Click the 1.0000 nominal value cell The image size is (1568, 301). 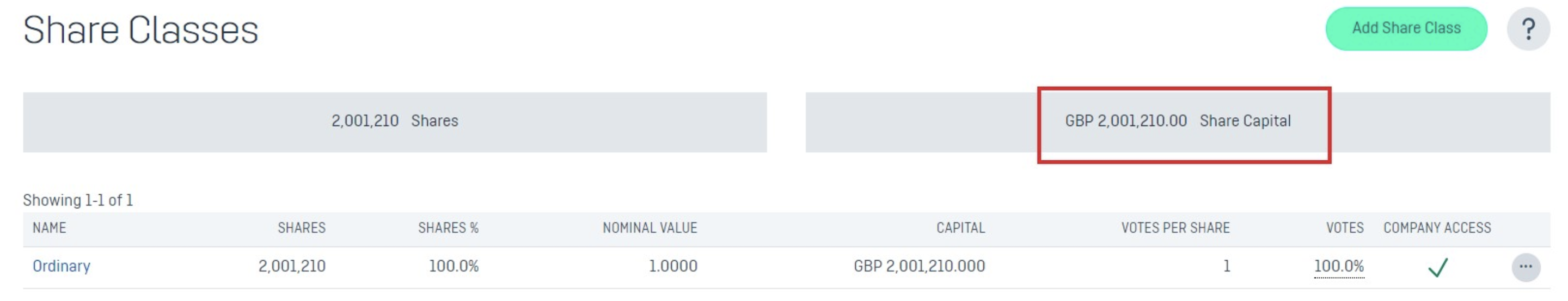[672, 266]
